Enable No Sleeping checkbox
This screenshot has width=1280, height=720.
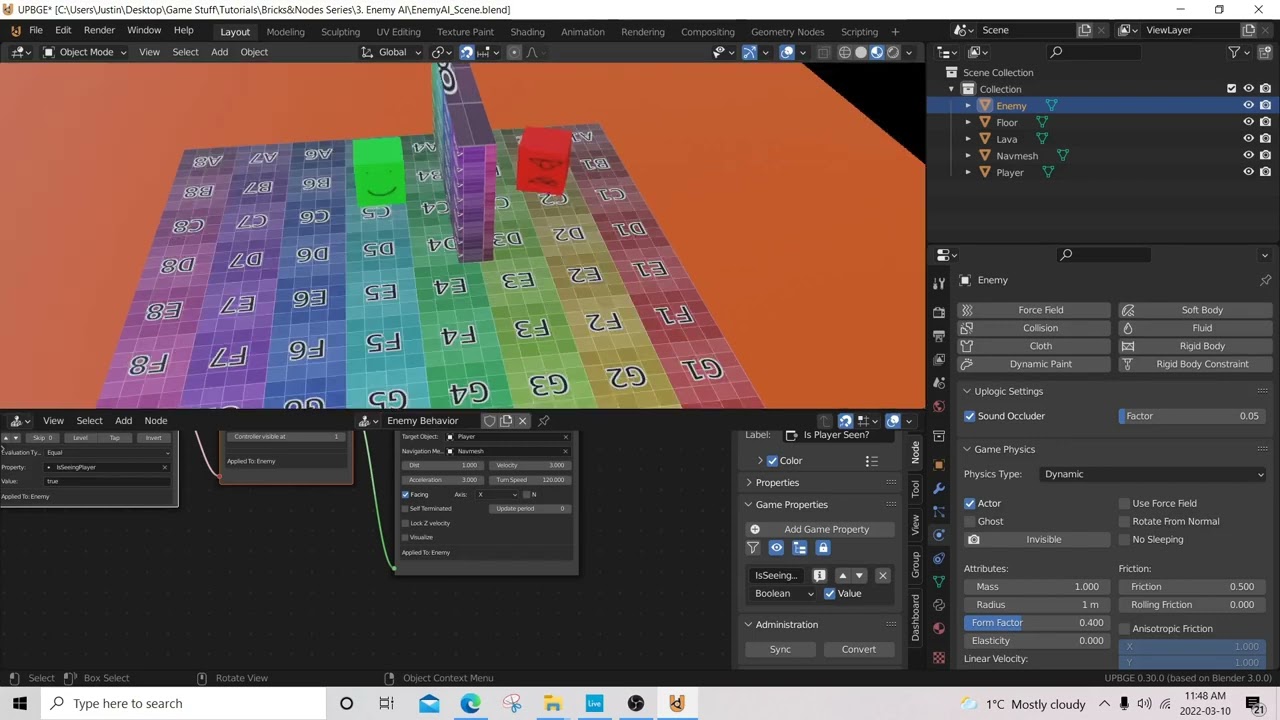pos(1124,539)
